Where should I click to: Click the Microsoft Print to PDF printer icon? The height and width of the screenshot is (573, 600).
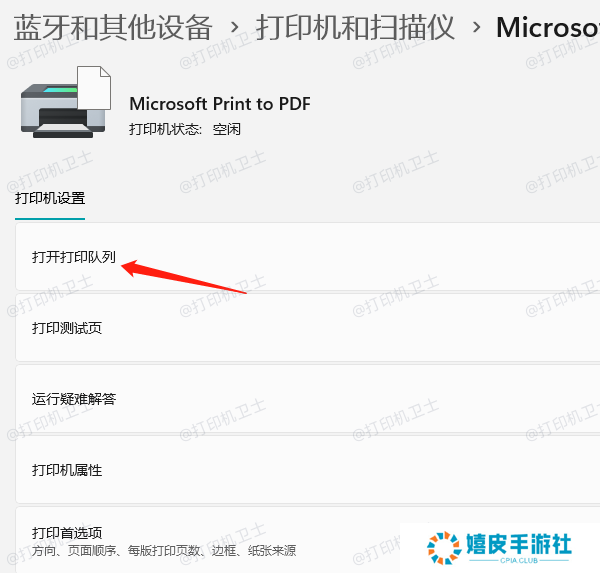[66, 102]
